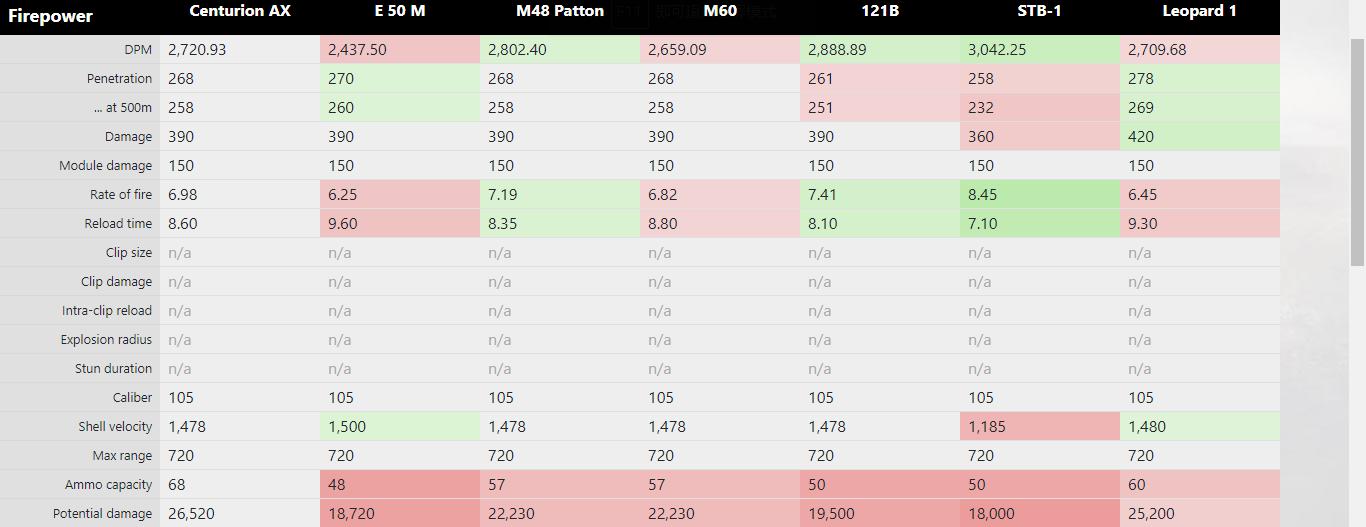
Task: Select the Penetration row label
Action: 119,79
